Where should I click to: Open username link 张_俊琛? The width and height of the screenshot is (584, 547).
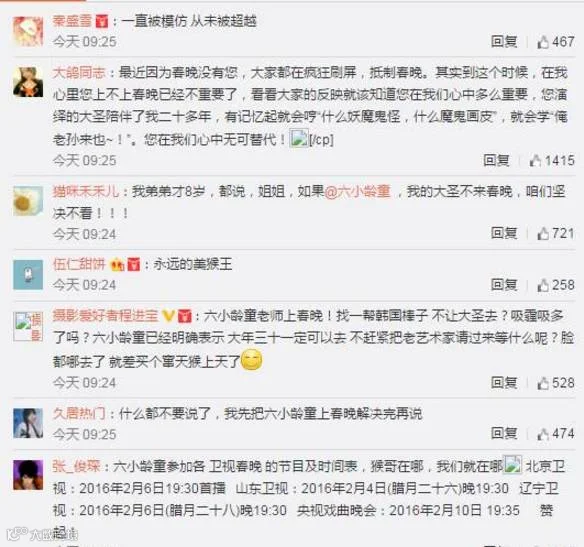76,466
